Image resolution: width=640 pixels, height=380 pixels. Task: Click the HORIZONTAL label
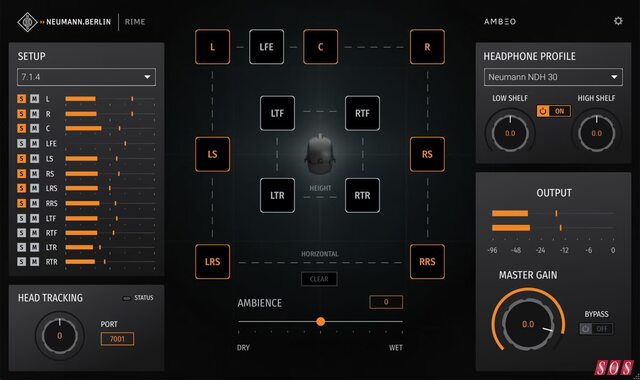[320, 254]
